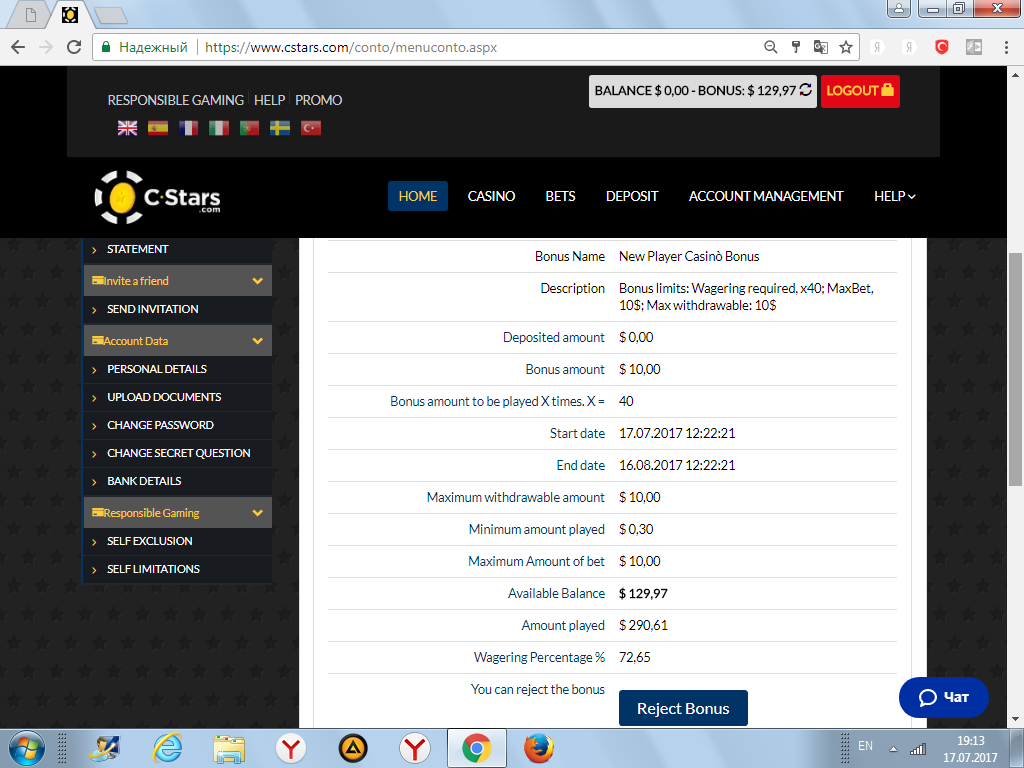This screenshot has width=1024, height=768.
Task: Switch language using the Spanish flag
Action: pyautogui.click(x=158, y=128)
